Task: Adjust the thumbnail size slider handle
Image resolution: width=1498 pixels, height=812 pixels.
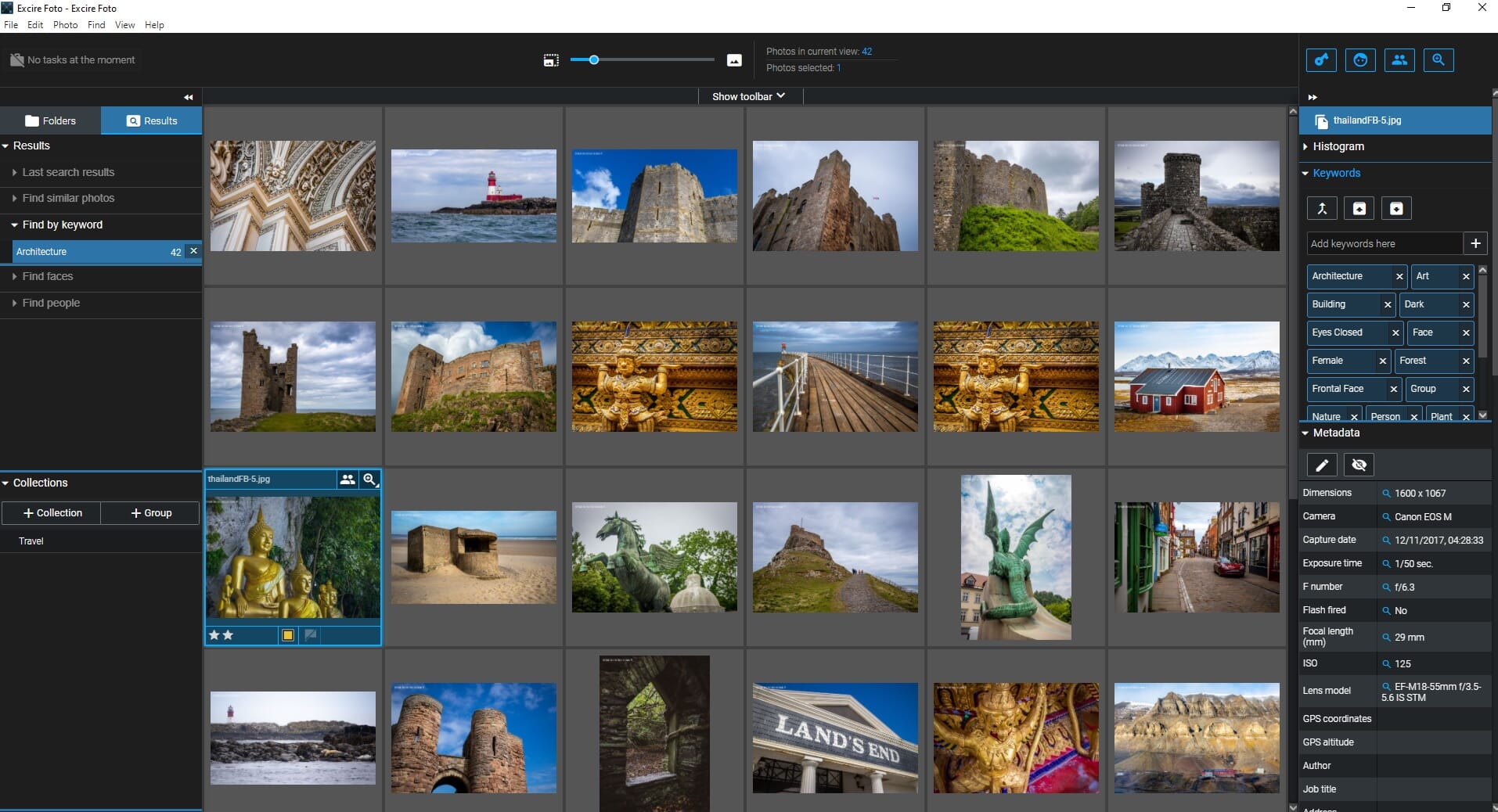Action: [x=594, y=59]
